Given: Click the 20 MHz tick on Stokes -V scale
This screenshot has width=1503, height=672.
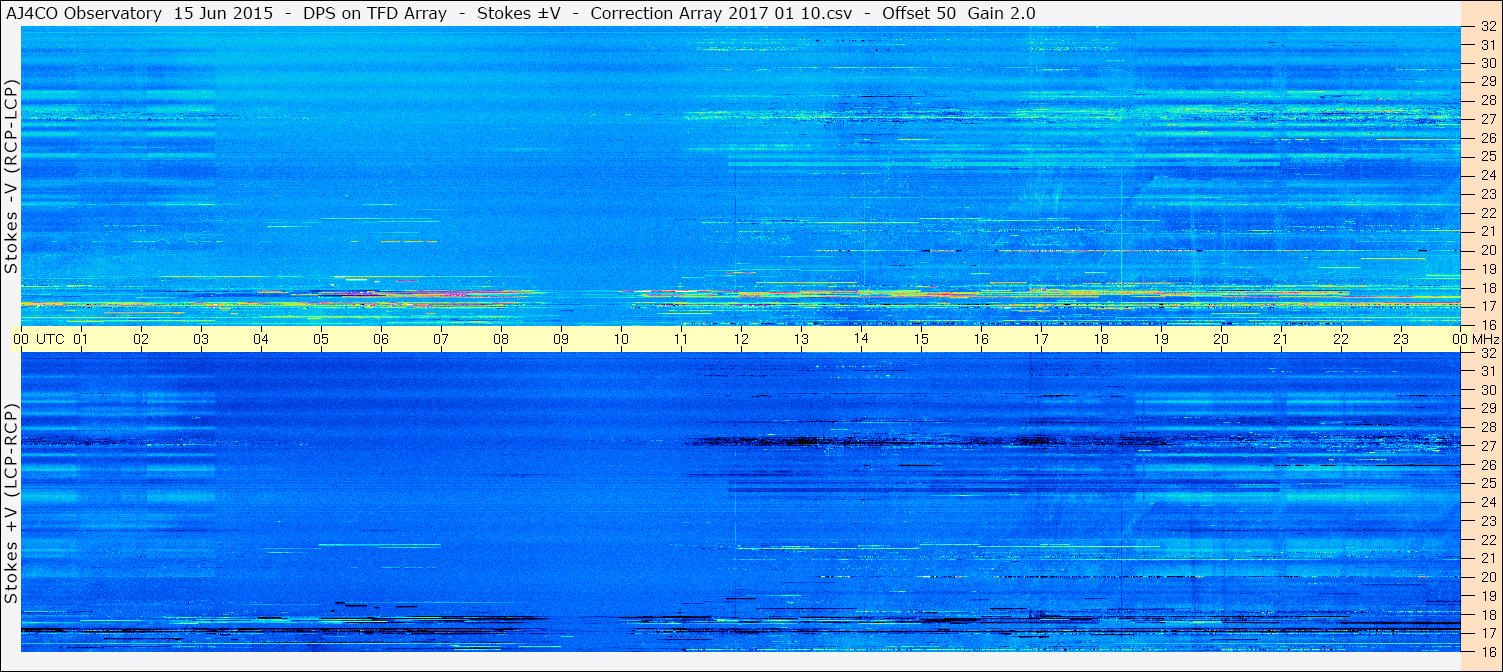Looking at the screenshot, I should 1488,250.
